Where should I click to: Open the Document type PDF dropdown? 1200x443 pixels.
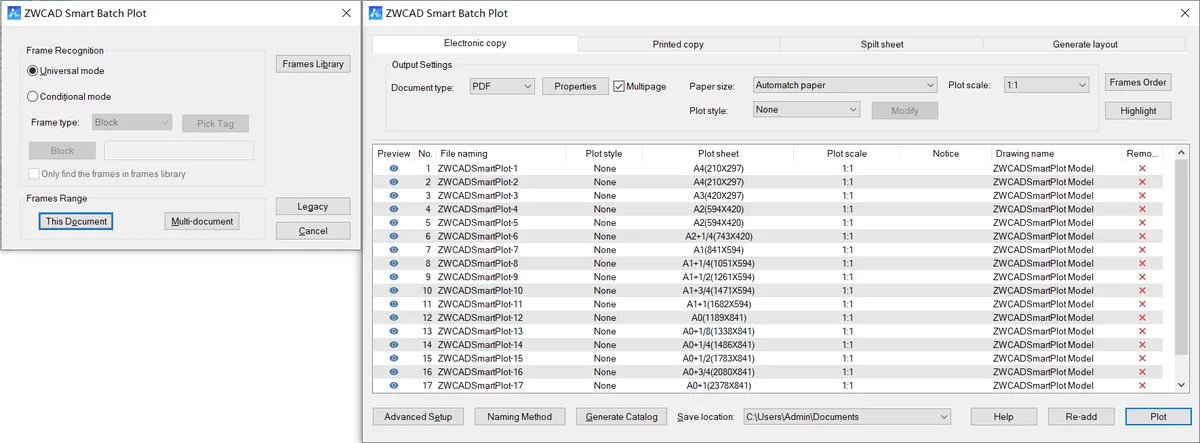click(502, 86)
